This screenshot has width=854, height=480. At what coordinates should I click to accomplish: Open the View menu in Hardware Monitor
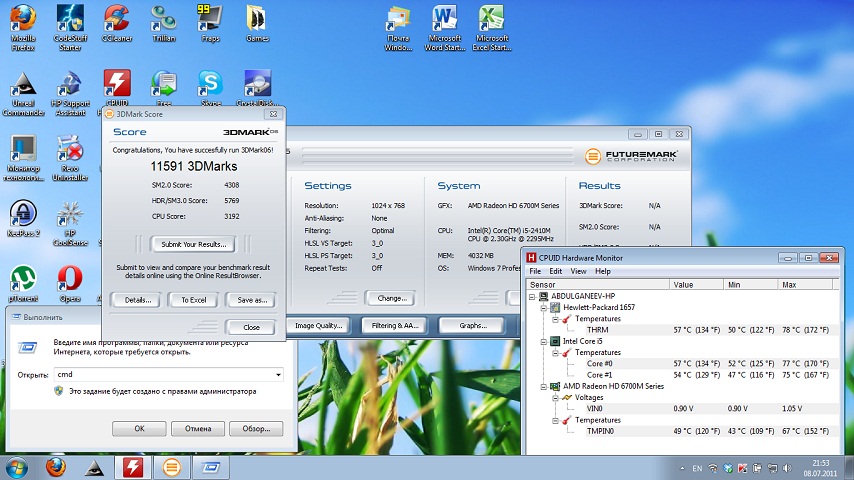tap(578, 271)
